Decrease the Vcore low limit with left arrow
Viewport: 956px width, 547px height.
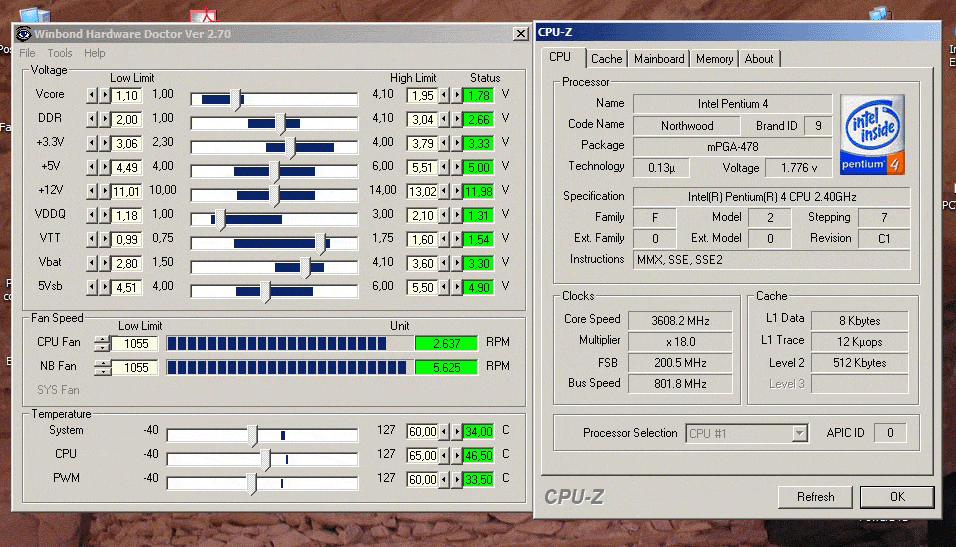(91, 95)
